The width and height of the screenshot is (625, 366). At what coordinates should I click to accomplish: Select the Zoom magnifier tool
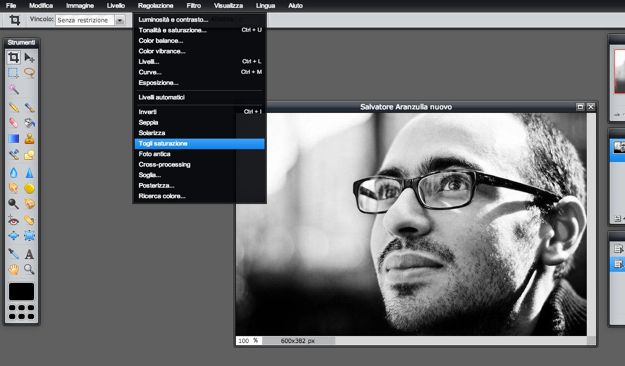[29, 270]
